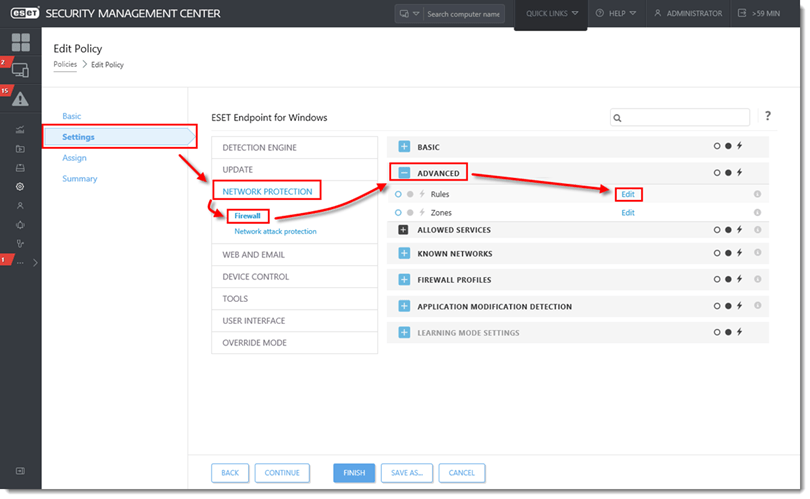810x499 pixels.
Task: Click the lightning Force flag on Basic section
Action: tap(739, 146)
